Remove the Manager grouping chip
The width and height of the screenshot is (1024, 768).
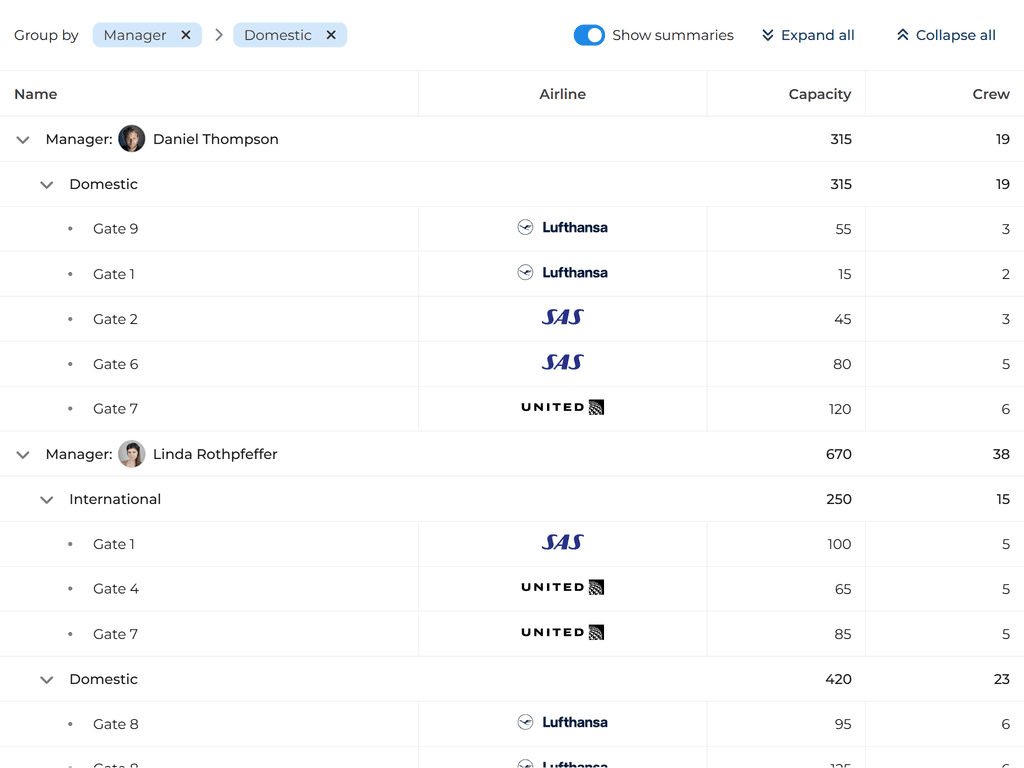pos(186,35)
